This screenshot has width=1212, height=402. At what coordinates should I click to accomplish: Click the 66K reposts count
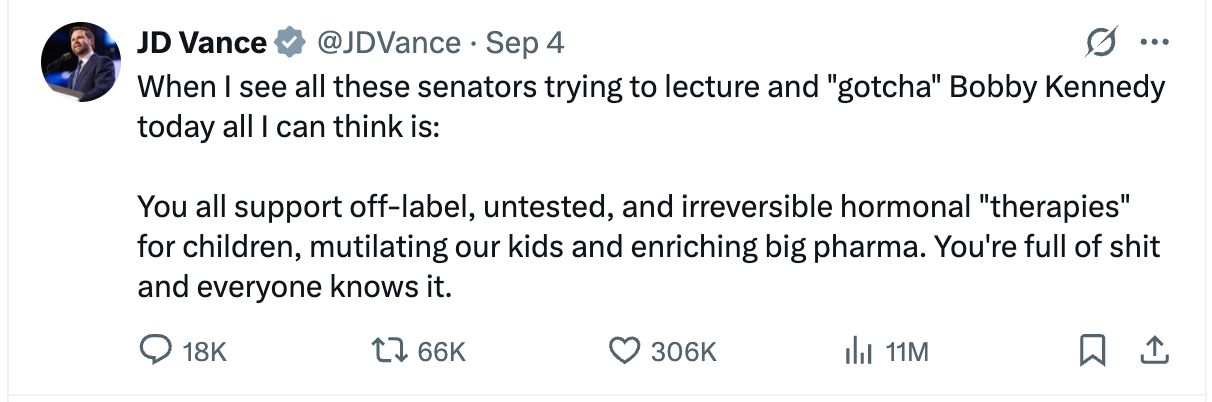(x=441, y=351)
